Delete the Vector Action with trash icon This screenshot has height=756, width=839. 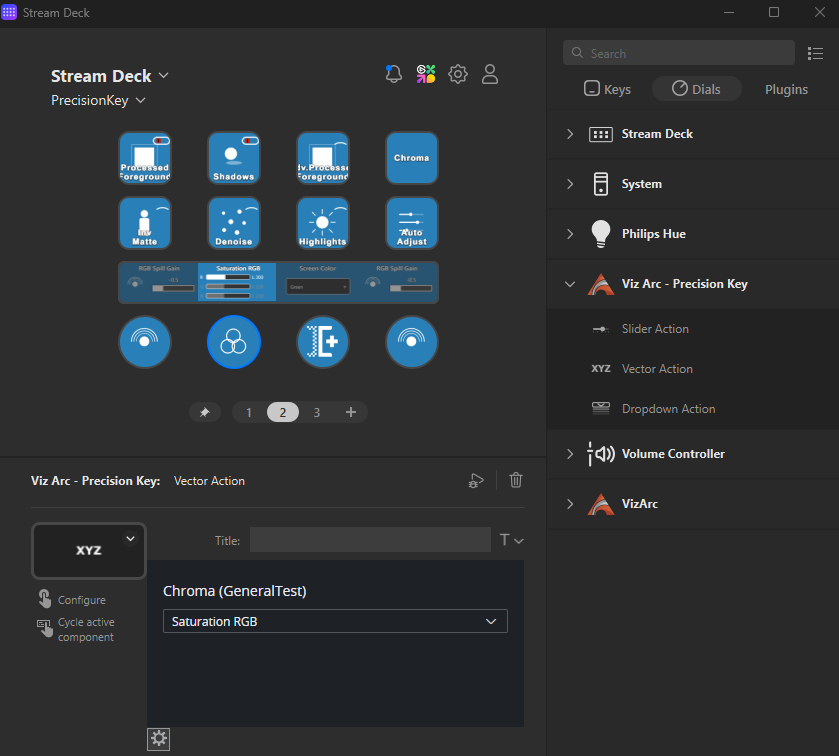[516, 480]
